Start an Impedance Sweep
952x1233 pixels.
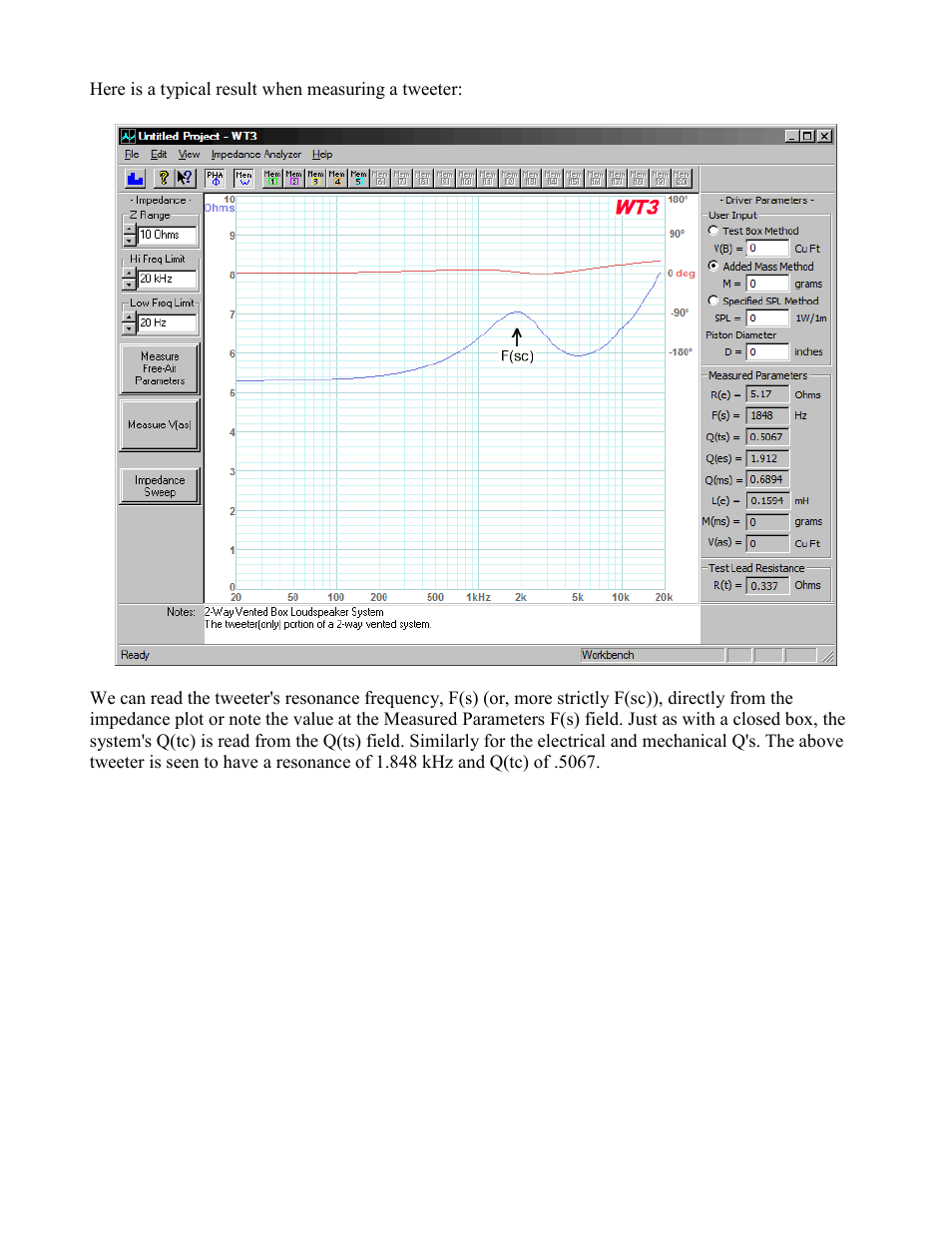(x=160, y=486)
